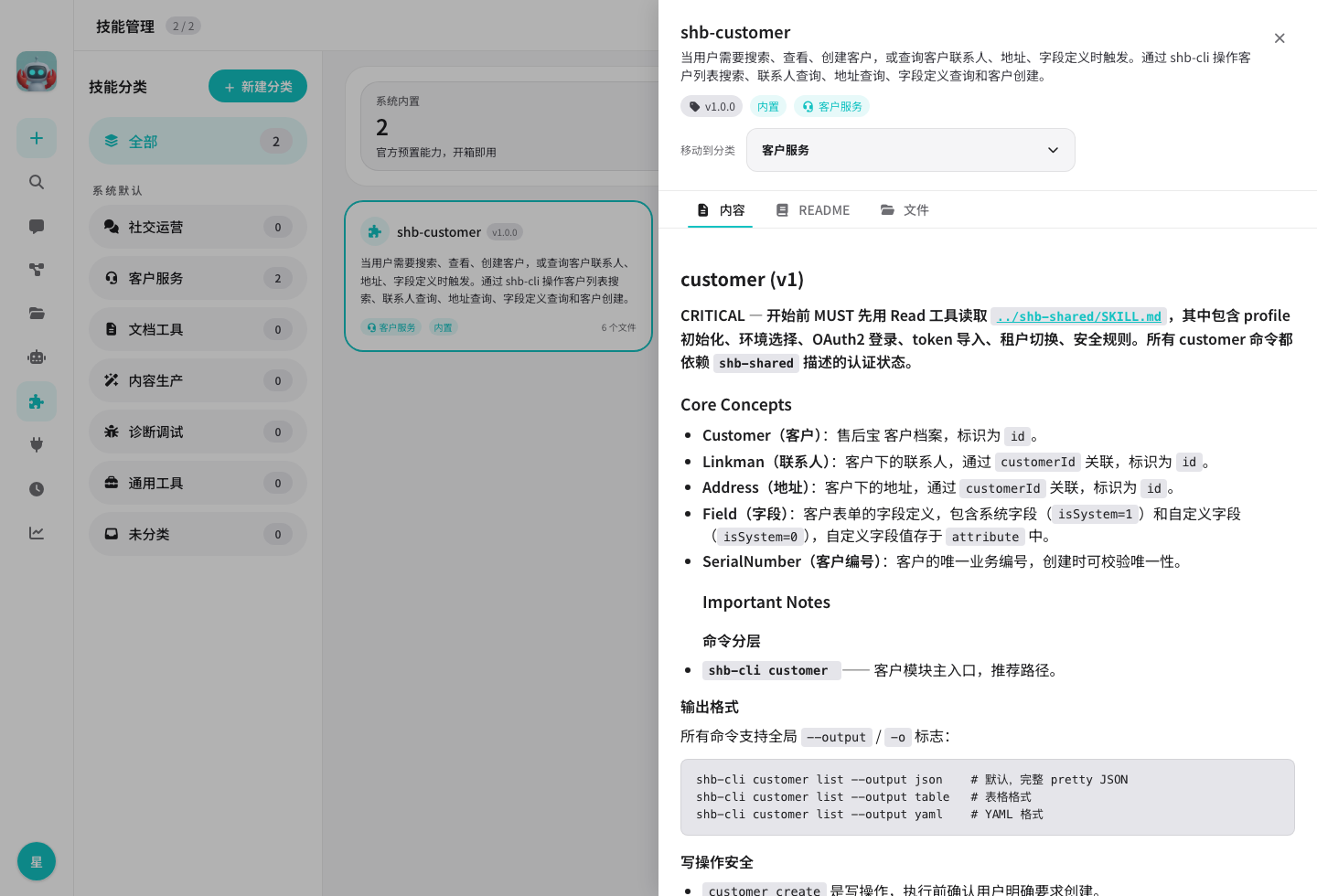Screen dimensions: 1317x896
Task: Click the 2/2 count badge by 技能管理
Action: 183,27
